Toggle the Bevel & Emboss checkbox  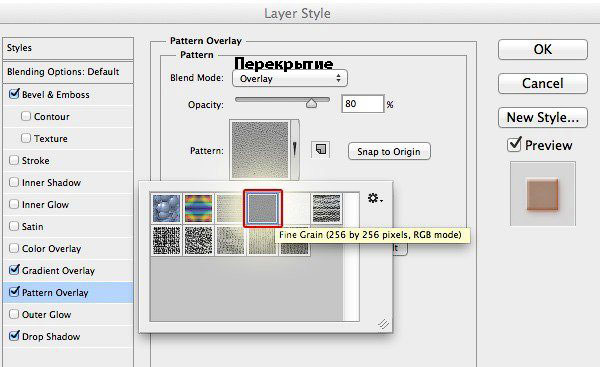[14, 94]
